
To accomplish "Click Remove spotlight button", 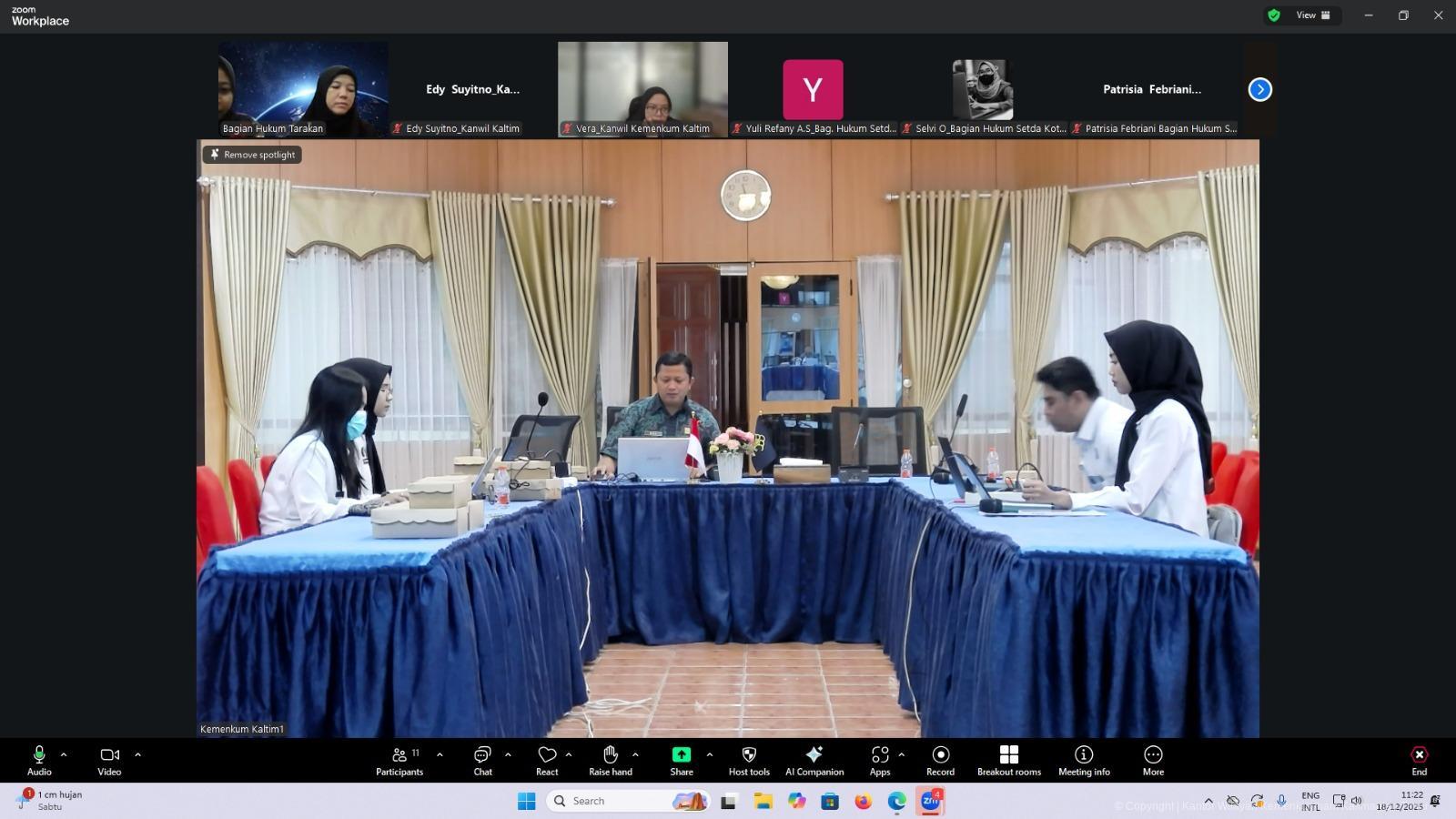I will [252, 155].
